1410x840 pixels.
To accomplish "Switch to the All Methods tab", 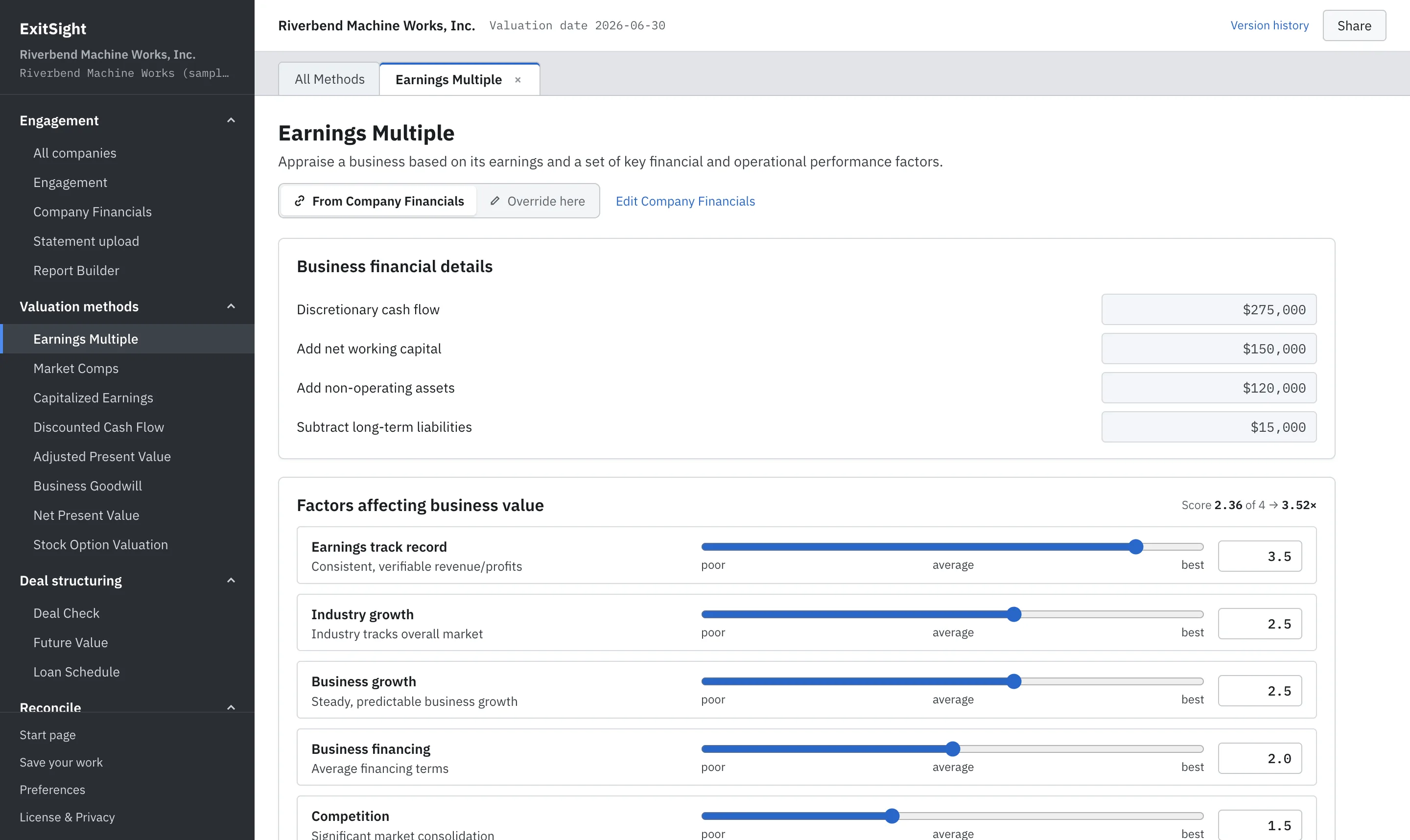I will (329, 79).
